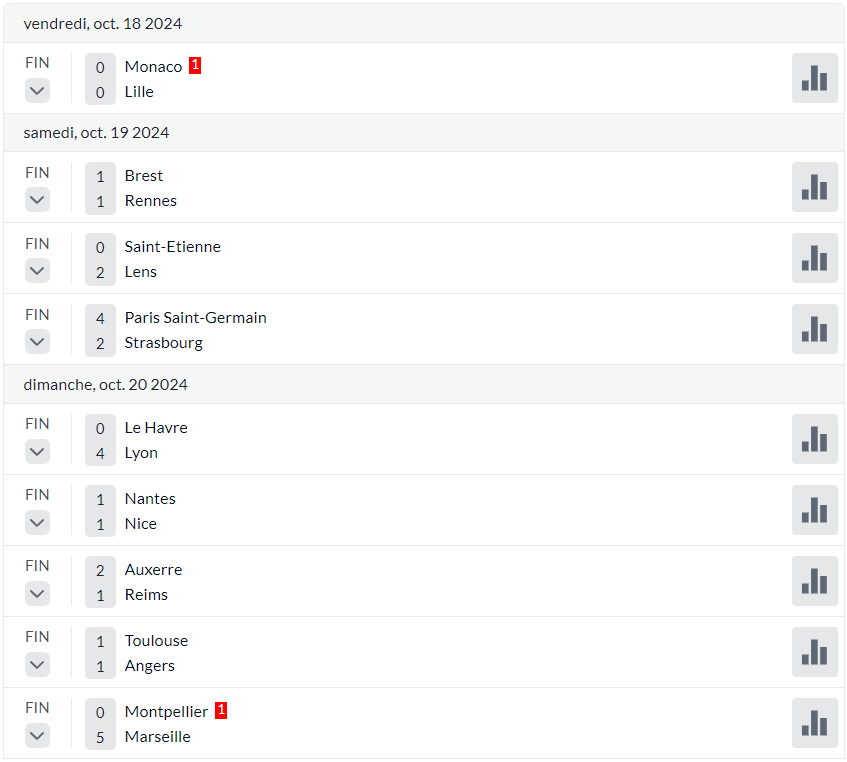Expand Auxerre vs Reims chevron
The image size is (847, 762).
[37, 594]
